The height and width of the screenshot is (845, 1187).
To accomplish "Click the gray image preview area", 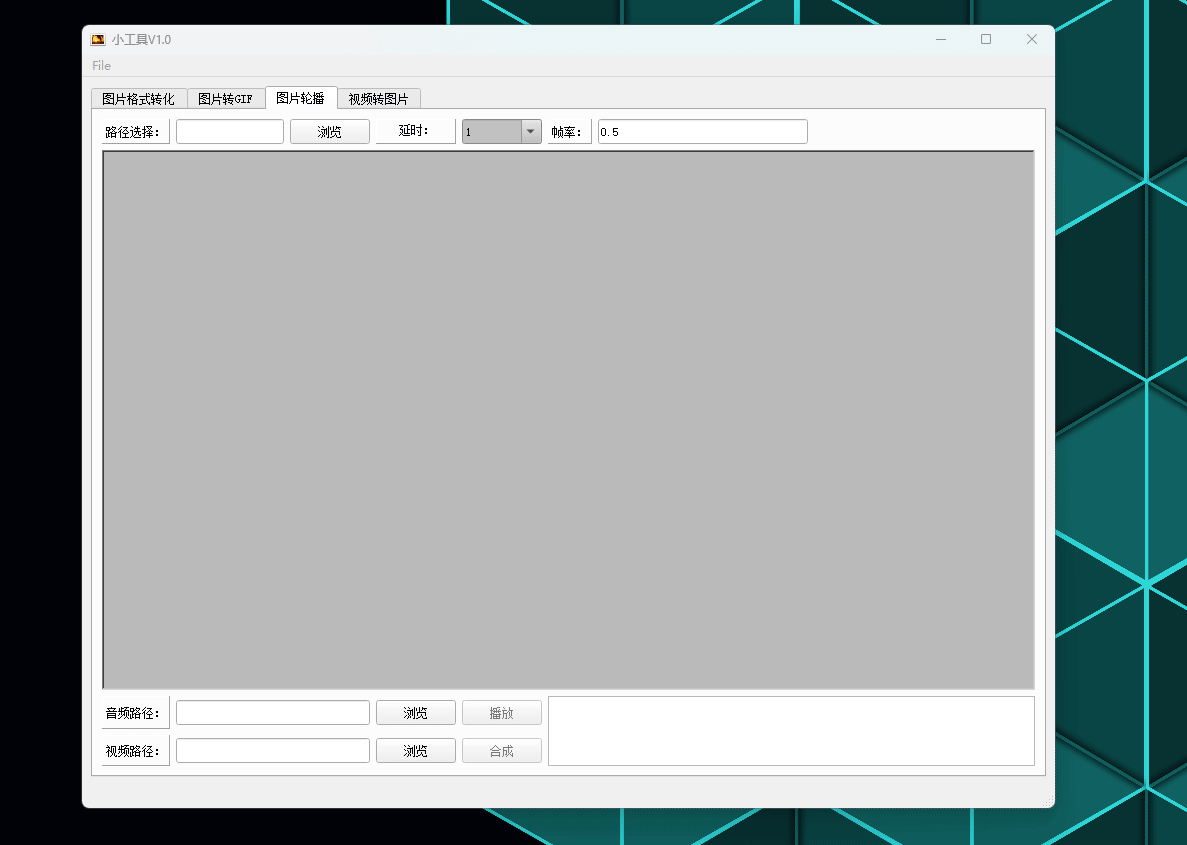I will point(569,420).
